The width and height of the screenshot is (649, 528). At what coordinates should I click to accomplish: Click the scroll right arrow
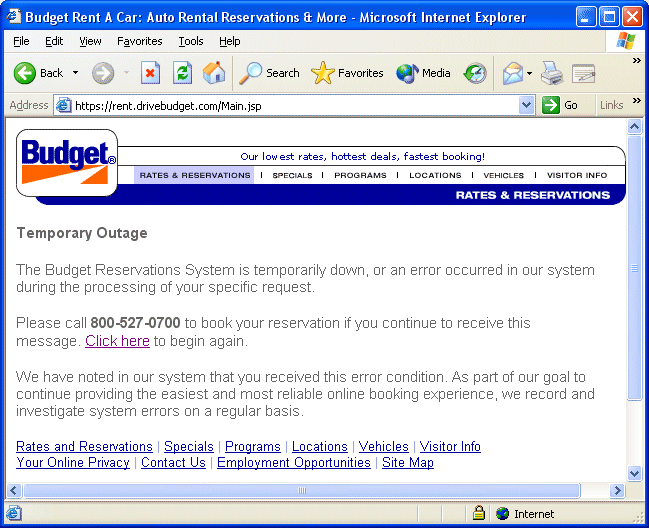coord(617,490)
